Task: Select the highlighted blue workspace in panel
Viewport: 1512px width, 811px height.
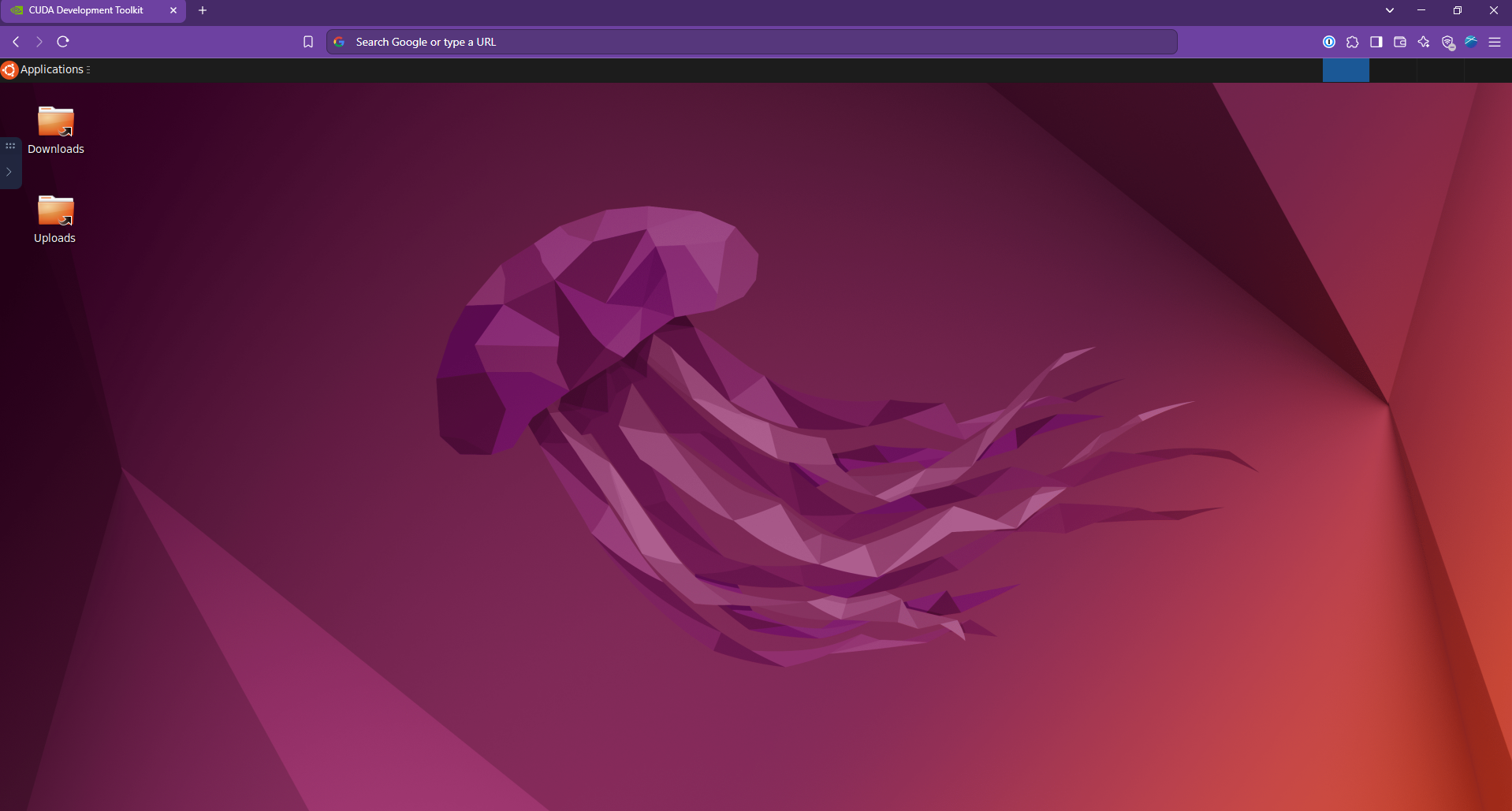Action: [1346, 70]
